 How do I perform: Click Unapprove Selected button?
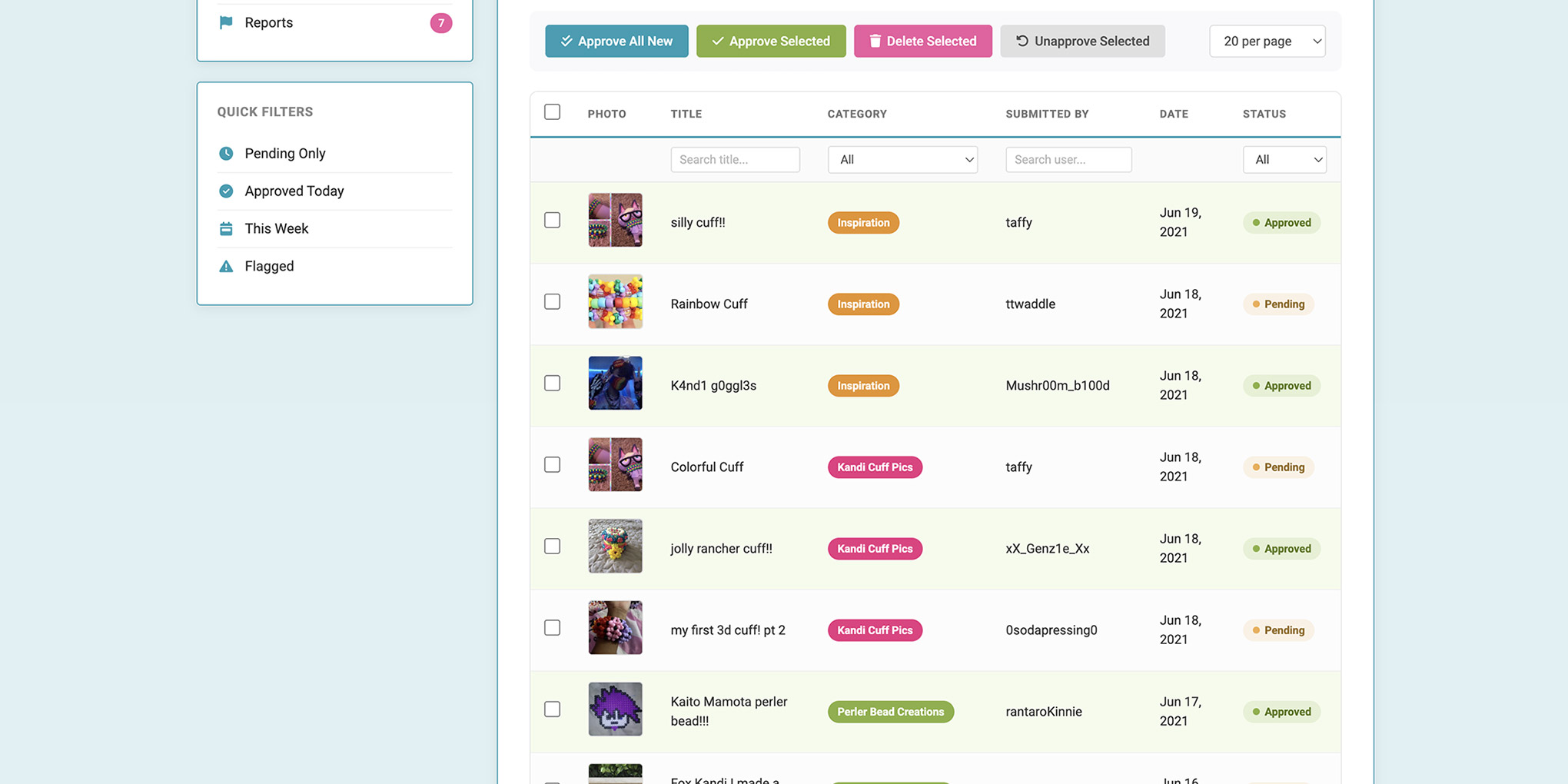click(1082, 41)
